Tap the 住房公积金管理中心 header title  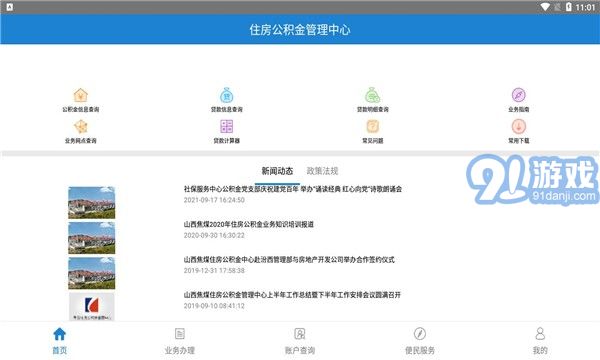tap(300, 29)
